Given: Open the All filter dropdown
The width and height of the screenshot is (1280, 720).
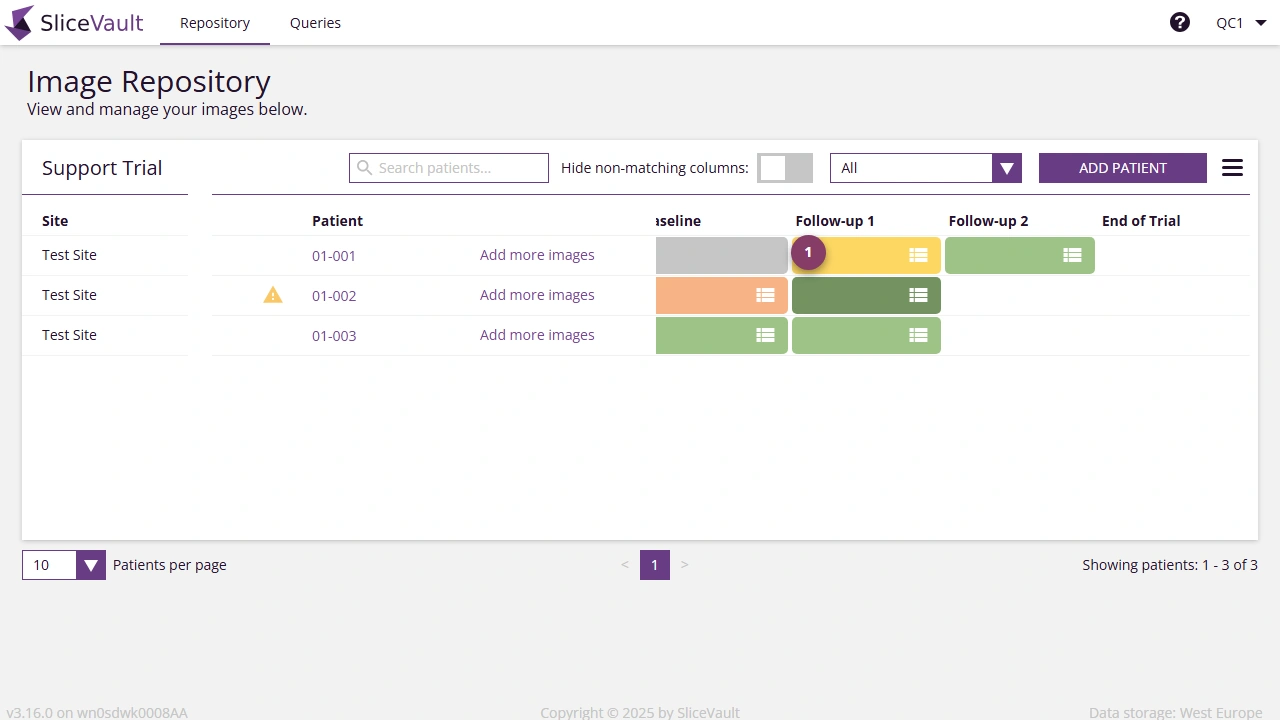Looking at the screenshot, I should [1006, 167].
